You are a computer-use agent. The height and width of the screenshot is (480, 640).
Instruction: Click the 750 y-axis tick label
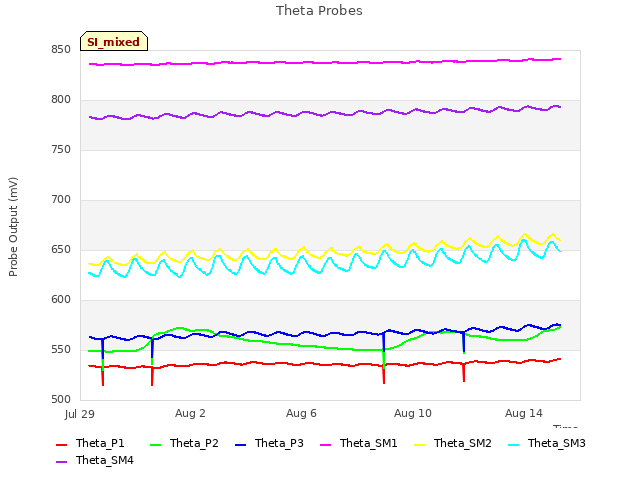click(61, 150)
